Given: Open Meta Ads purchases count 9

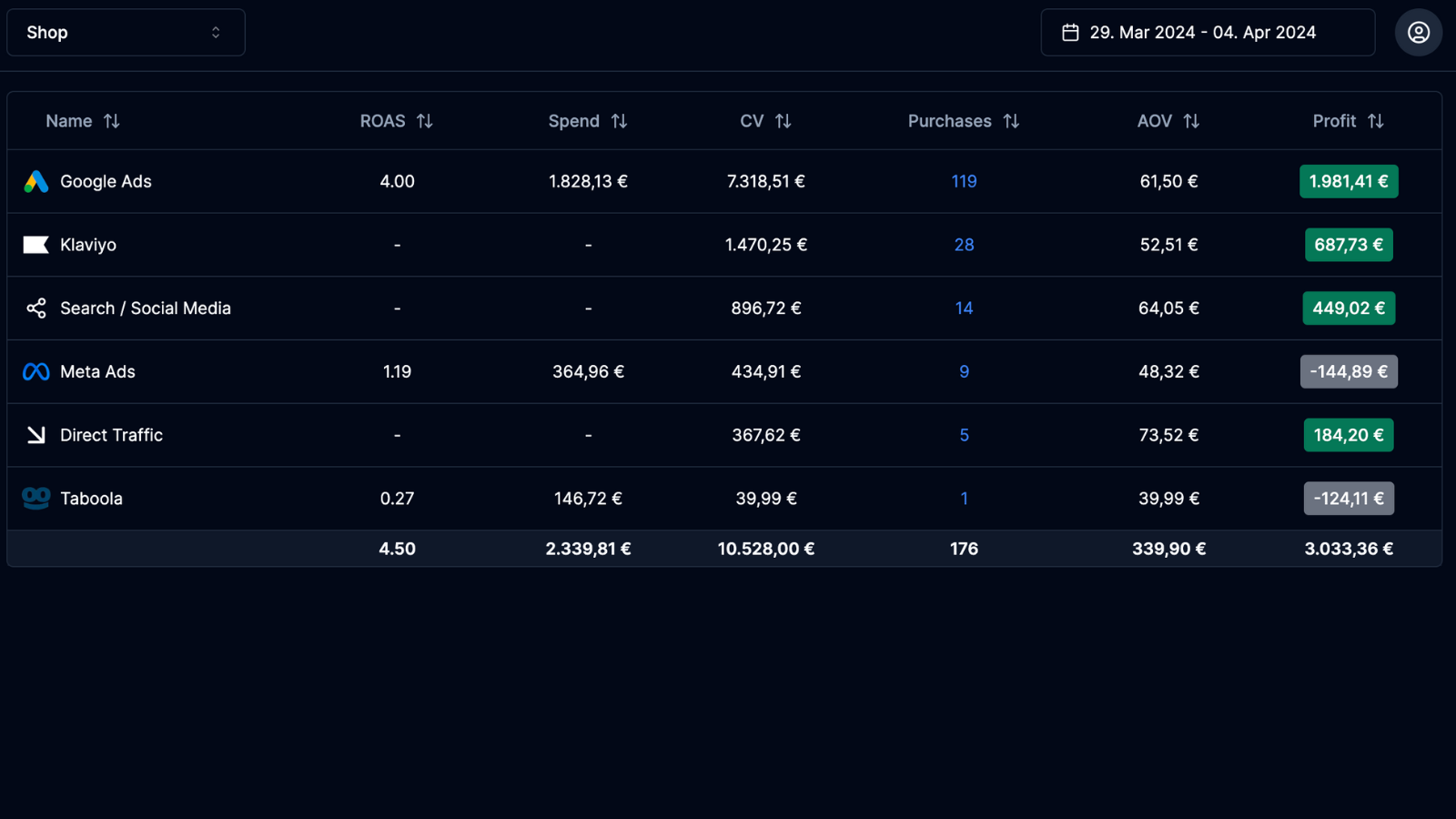Looking at the screenshot, I should point(964,371).
